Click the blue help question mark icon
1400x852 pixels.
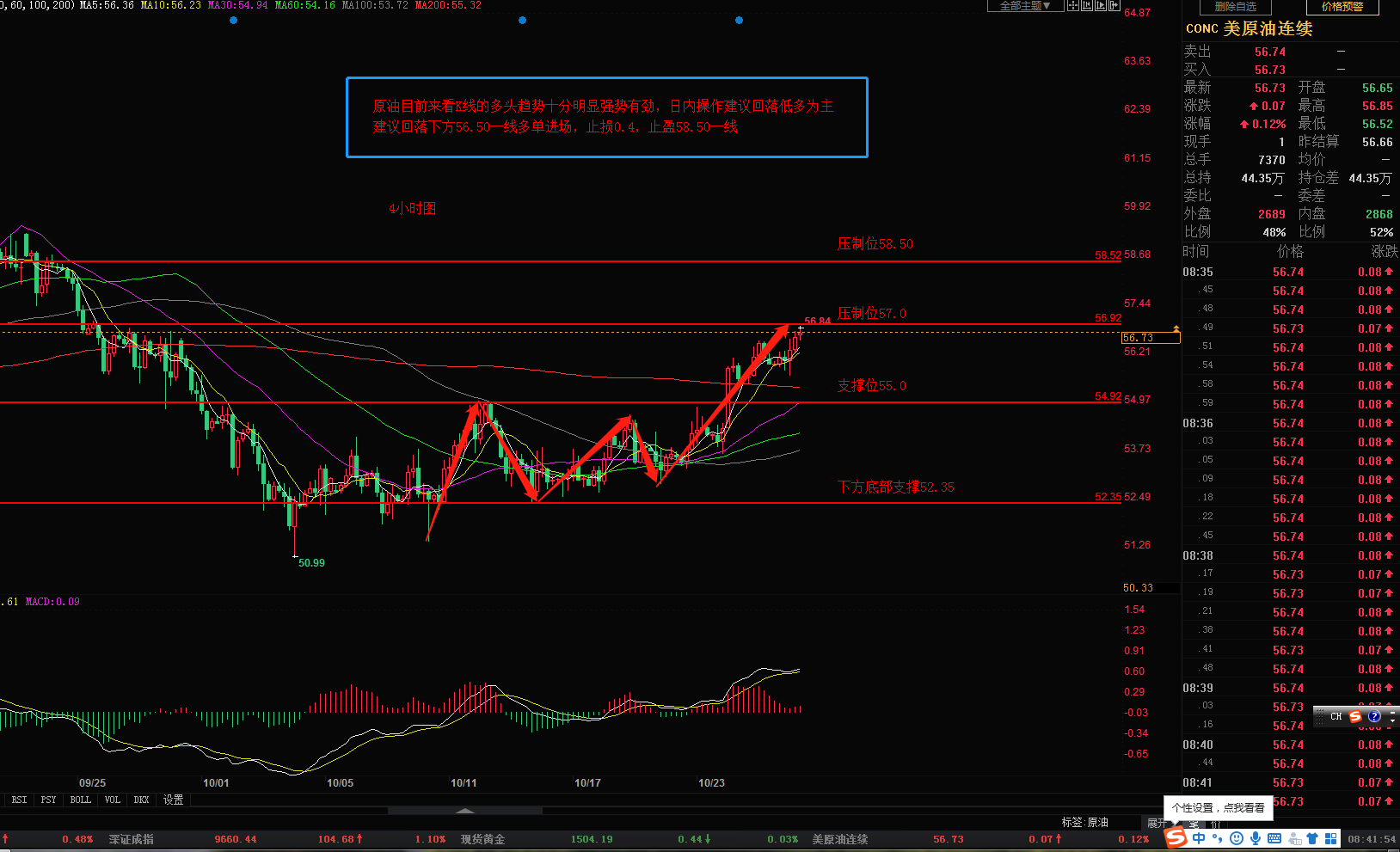[x=1374, y=716]
